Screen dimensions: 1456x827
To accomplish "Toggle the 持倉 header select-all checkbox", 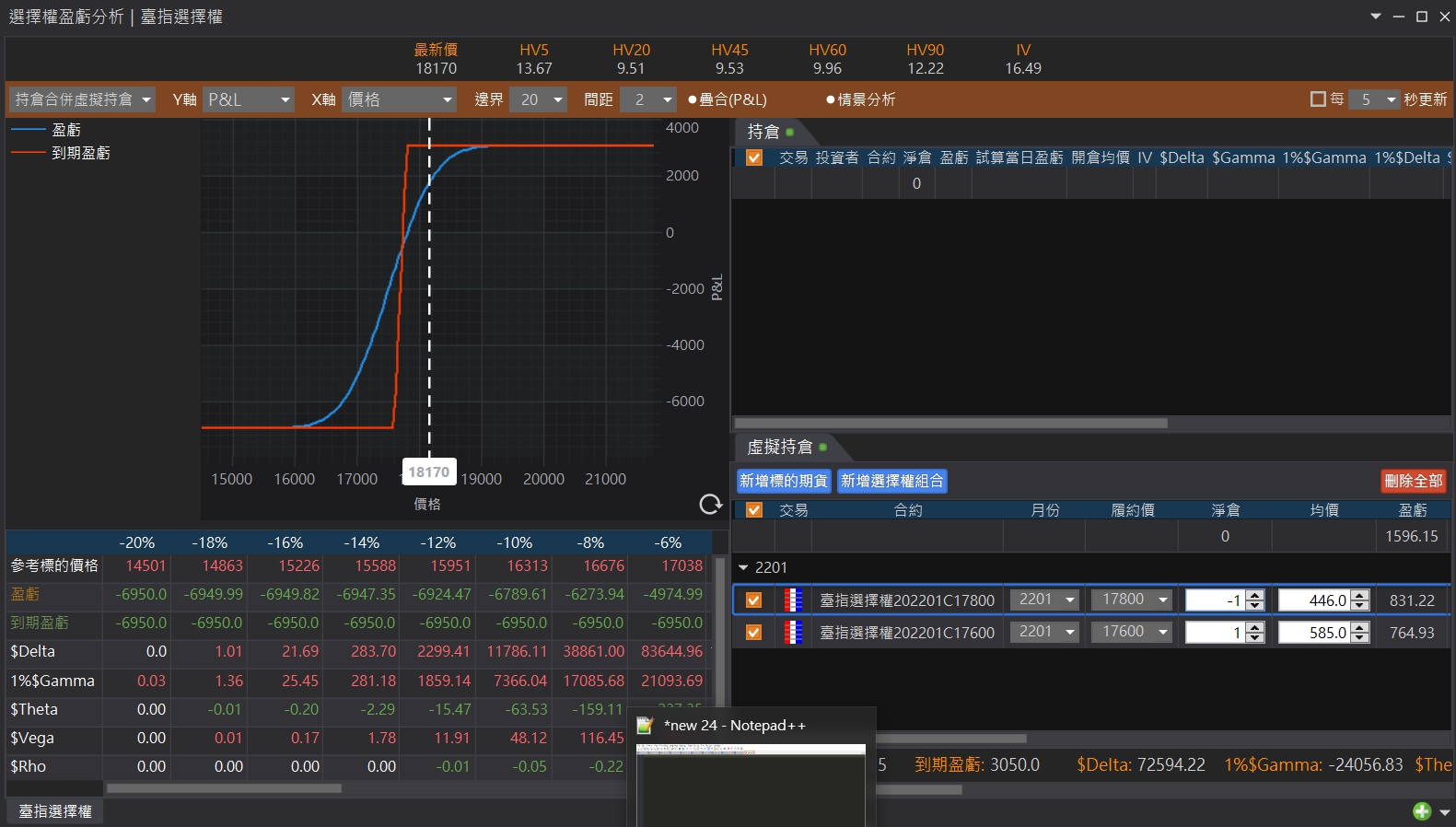I will [x=754, y=157].
